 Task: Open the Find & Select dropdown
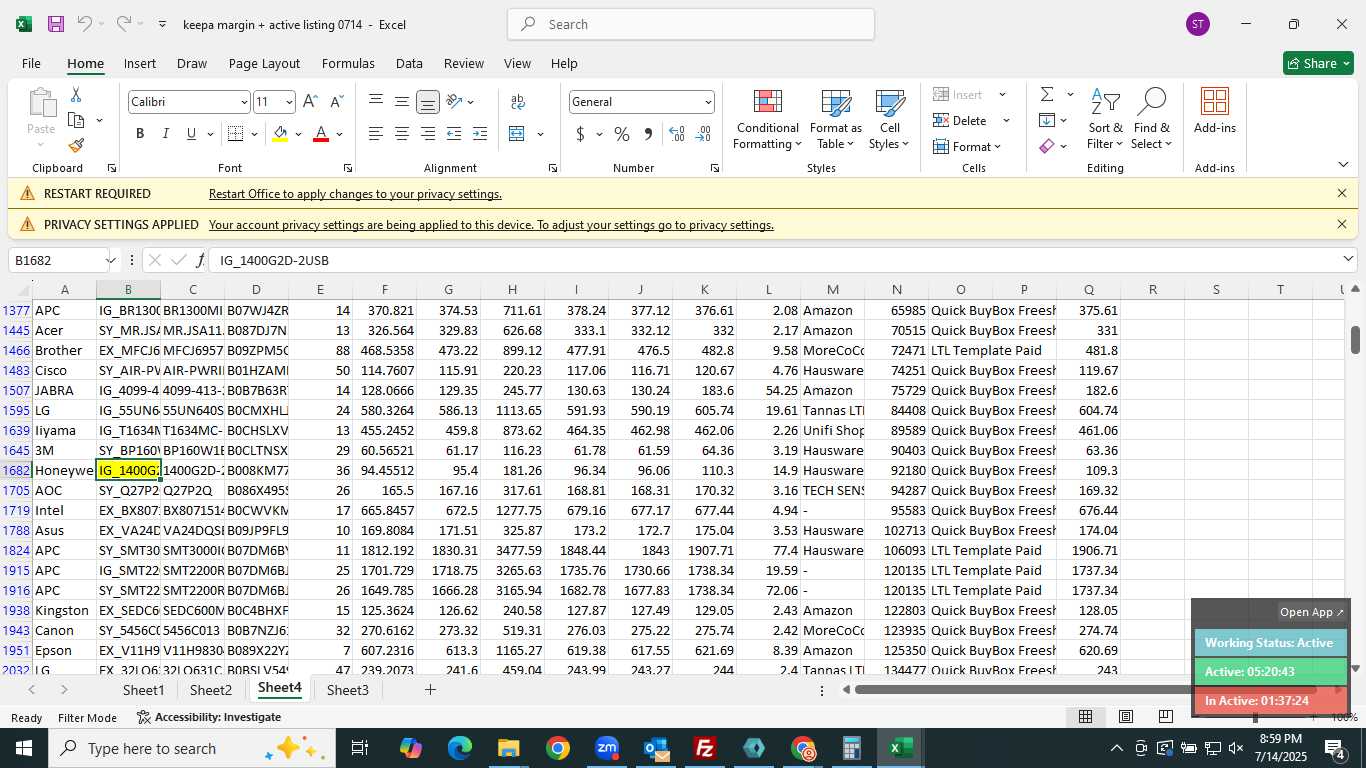(x=1152, y=120)
